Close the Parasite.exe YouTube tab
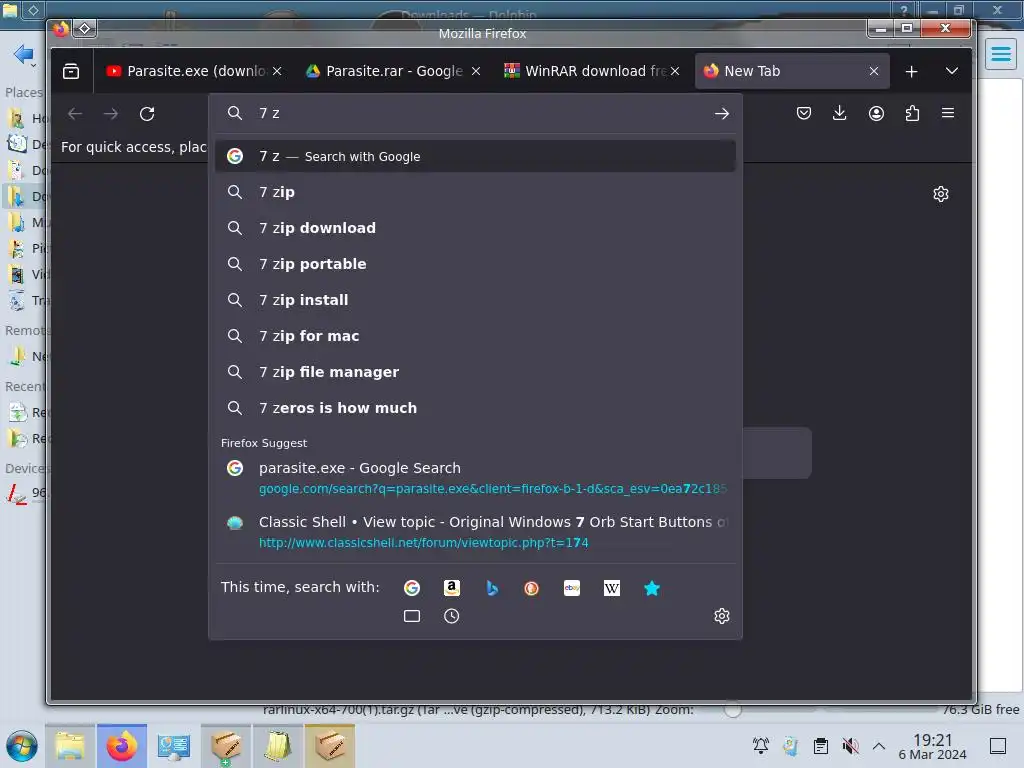This screenshot has height=768, width=1024. click(277, 71)
